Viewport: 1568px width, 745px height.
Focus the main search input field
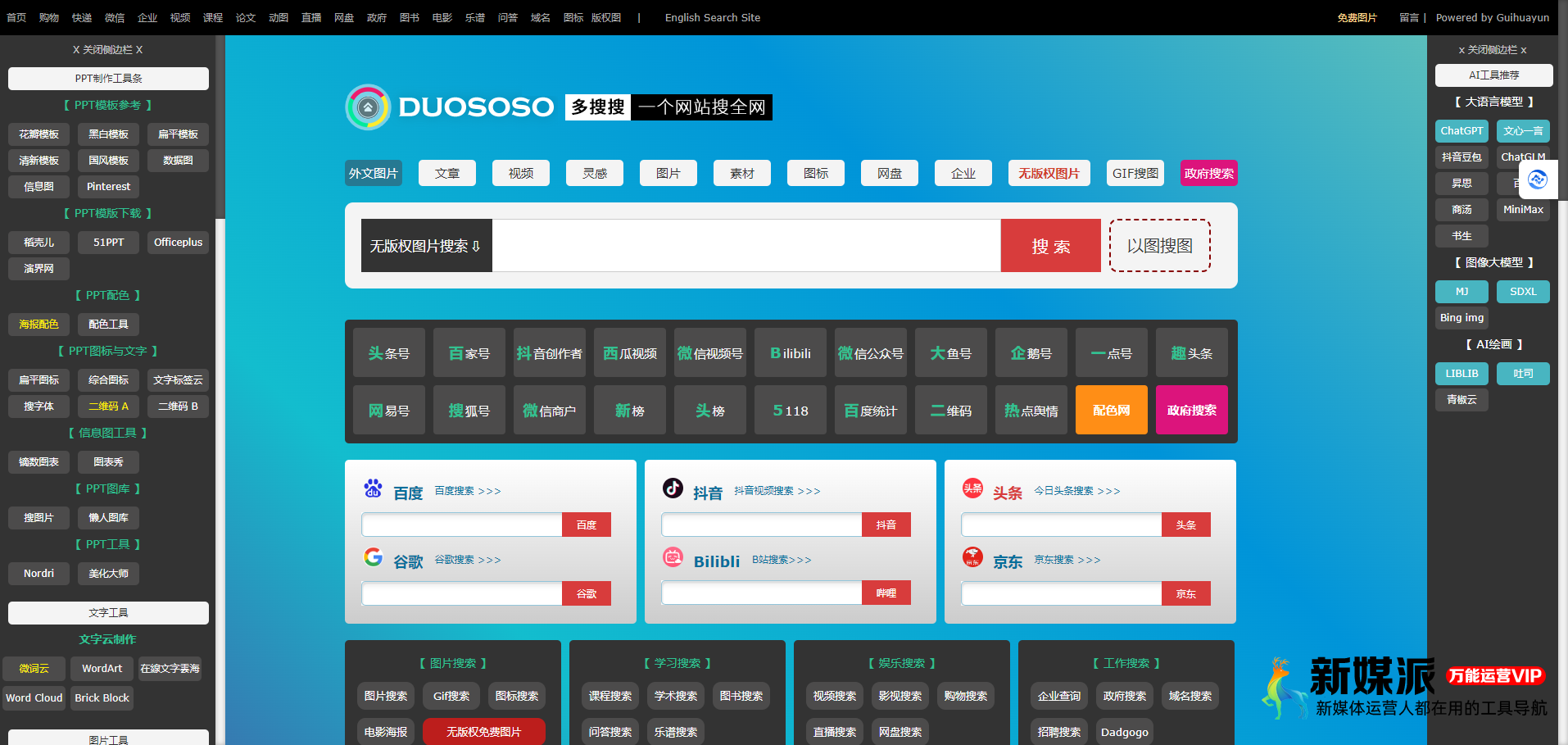[746, 245]
